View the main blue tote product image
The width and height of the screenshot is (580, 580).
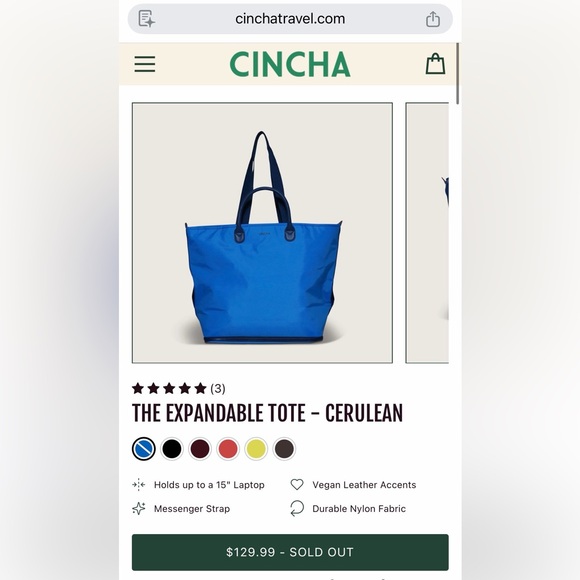(x=262, y=233)
